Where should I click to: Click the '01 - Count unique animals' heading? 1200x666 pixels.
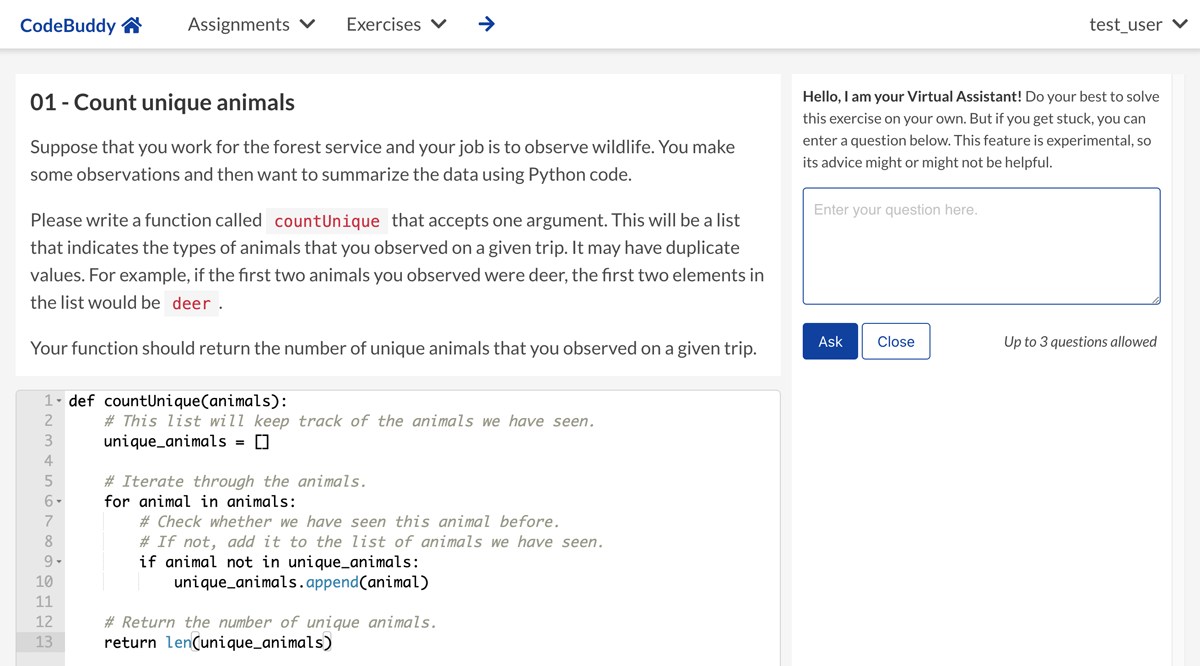162,102
